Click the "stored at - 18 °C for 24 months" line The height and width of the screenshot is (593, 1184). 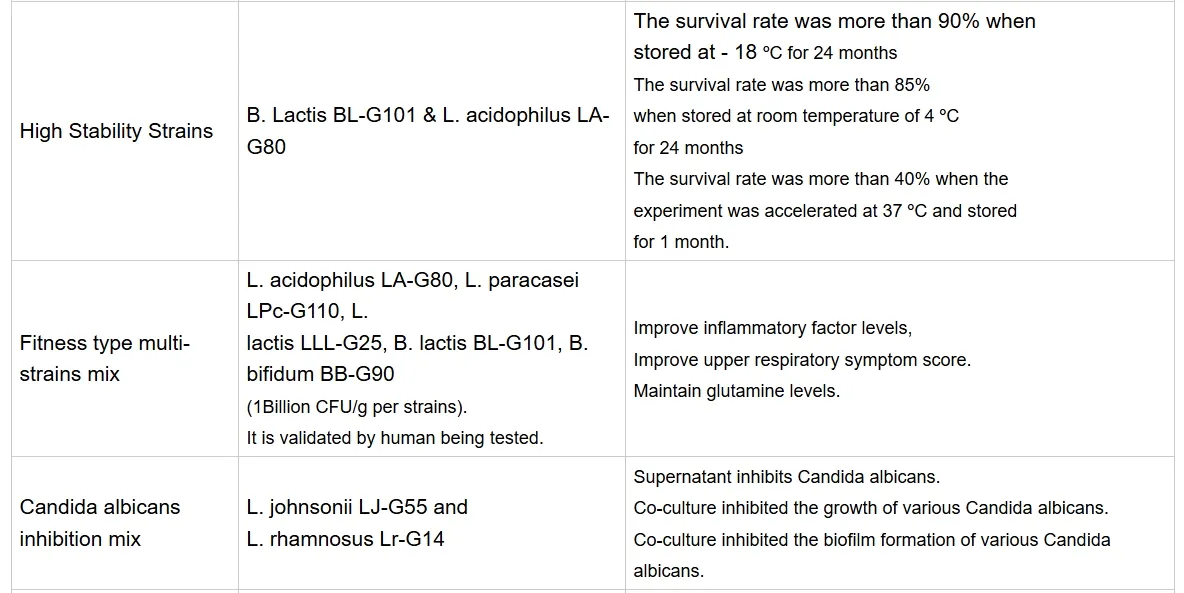[765, 53]
